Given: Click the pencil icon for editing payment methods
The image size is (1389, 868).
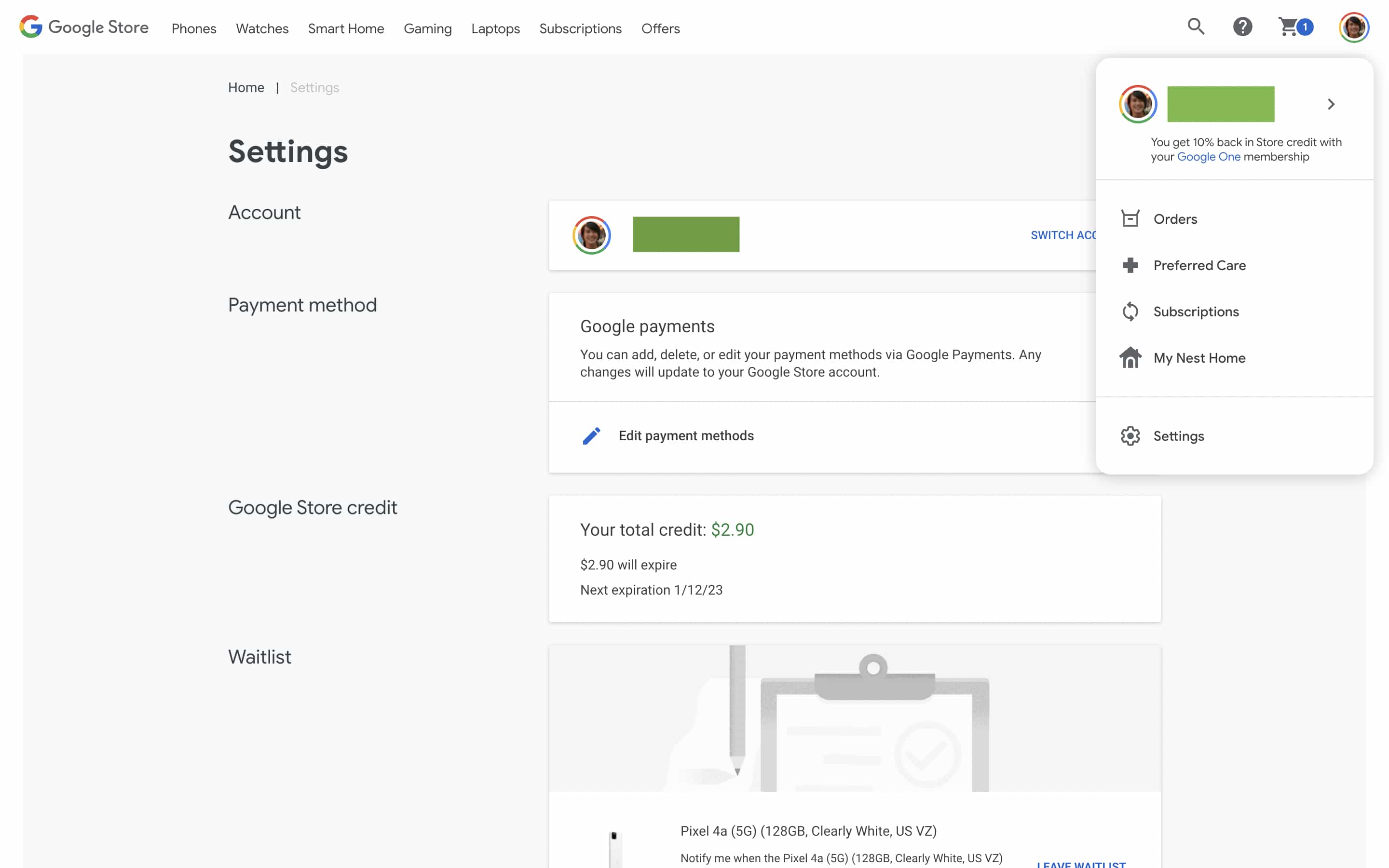Looking at the screenshot, I should click(x=591, y=436).
